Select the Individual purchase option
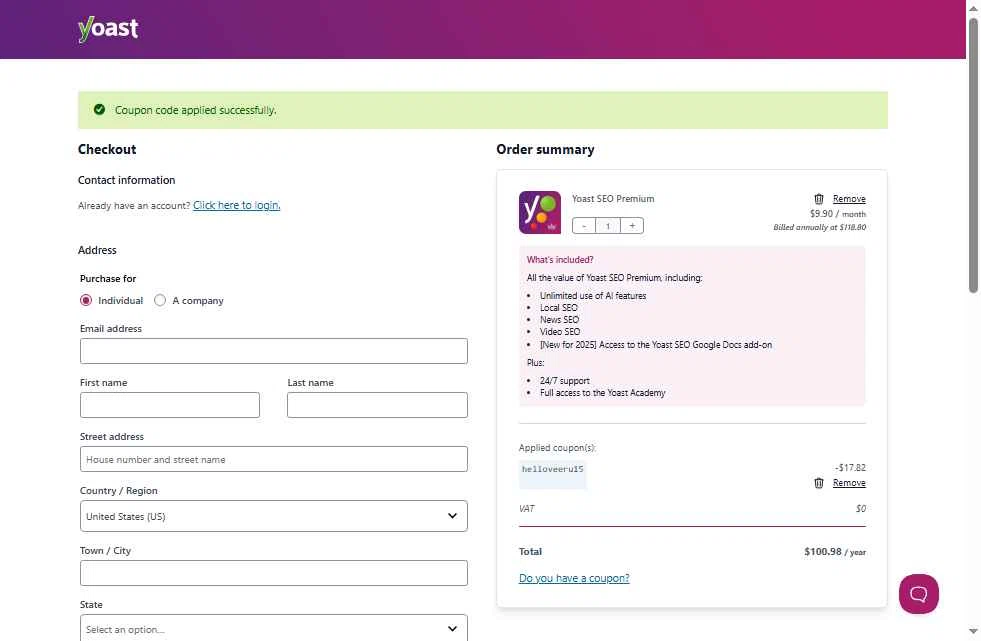 pos(86,301)
